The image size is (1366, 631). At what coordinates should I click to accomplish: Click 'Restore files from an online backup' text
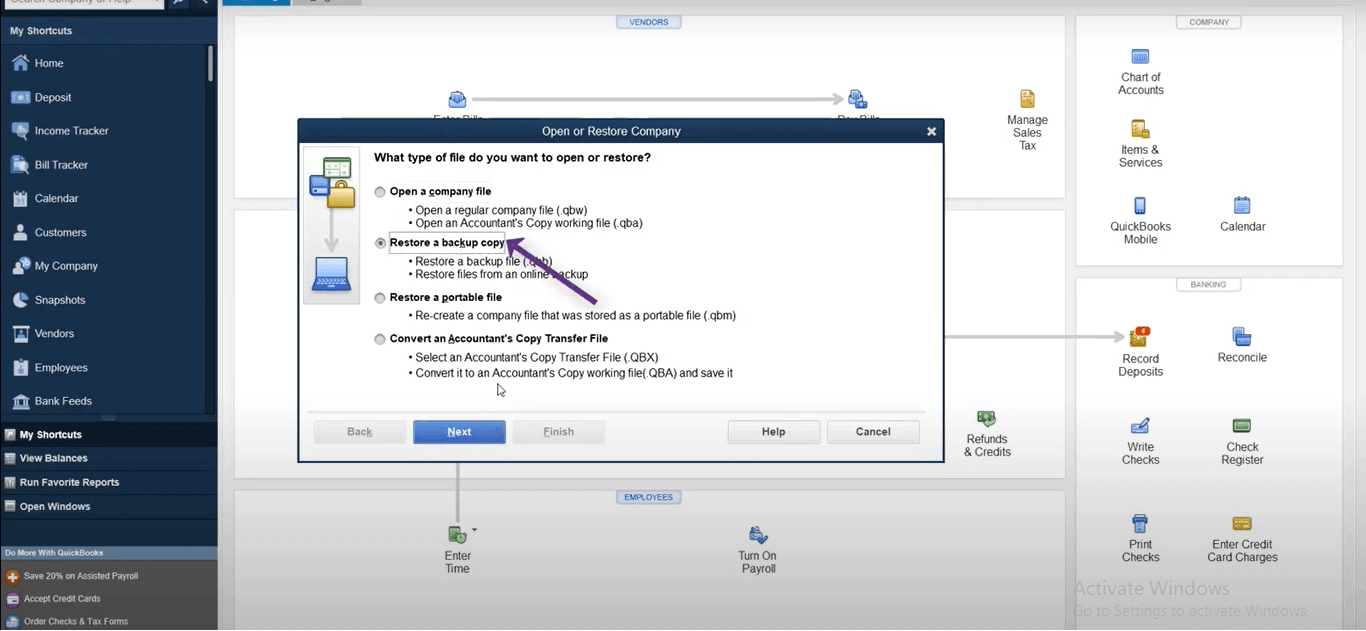click(x=502, y=274)
